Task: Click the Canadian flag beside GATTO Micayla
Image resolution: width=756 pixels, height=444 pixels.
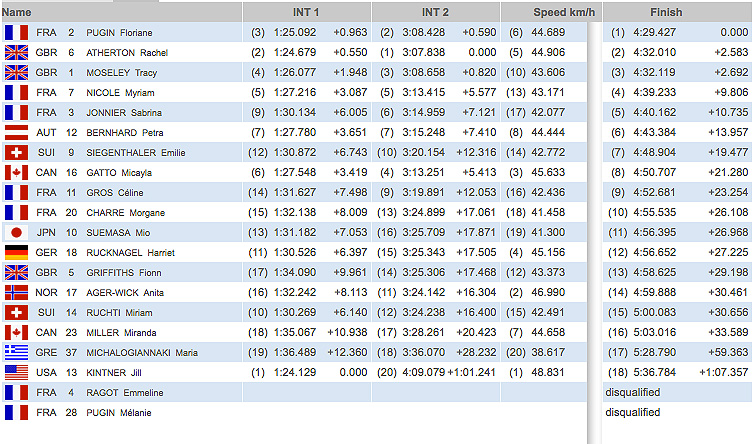Action: (x=16, y=172)
